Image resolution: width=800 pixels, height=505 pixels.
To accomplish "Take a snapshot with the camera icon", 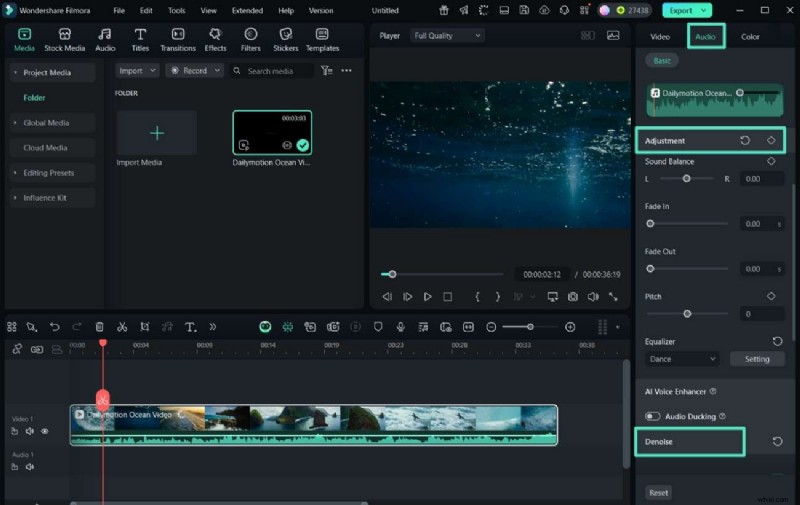I will pyautogui.click(x=572, y=297).
